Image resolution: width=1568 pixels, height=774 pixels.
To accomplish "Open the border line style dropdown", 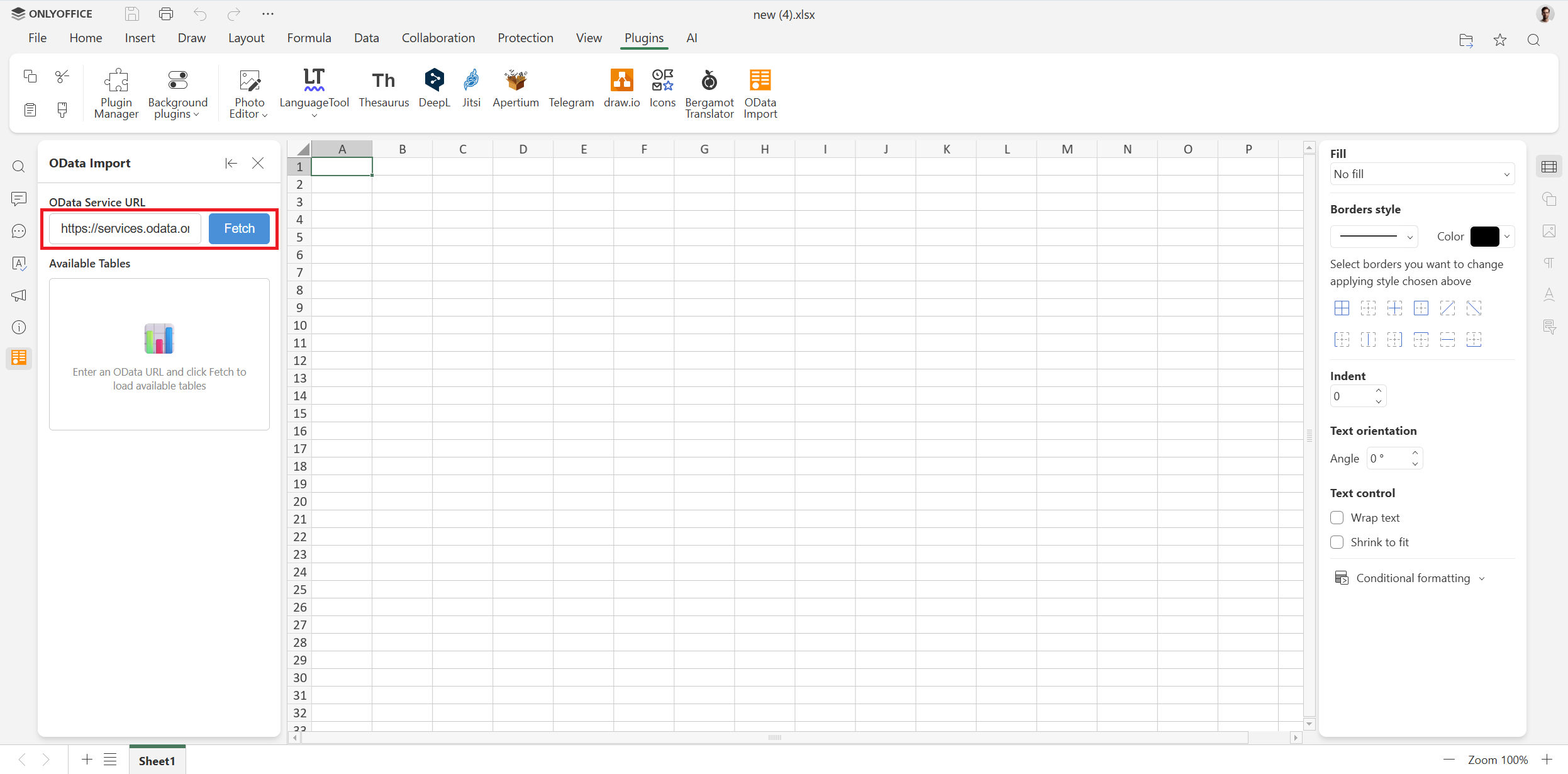I will 1374,236.
